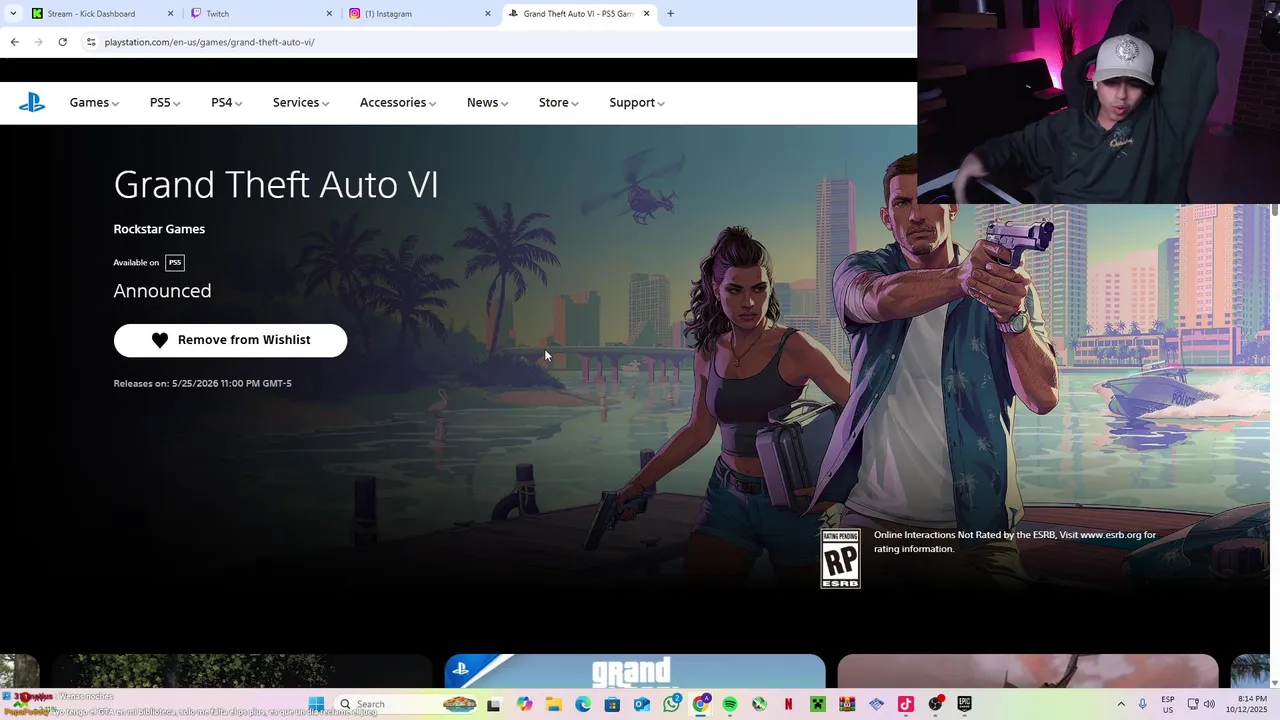Reload the PlayStation page
The width and height of the screenshot is (1280, 720).
[x=62, y=42]
